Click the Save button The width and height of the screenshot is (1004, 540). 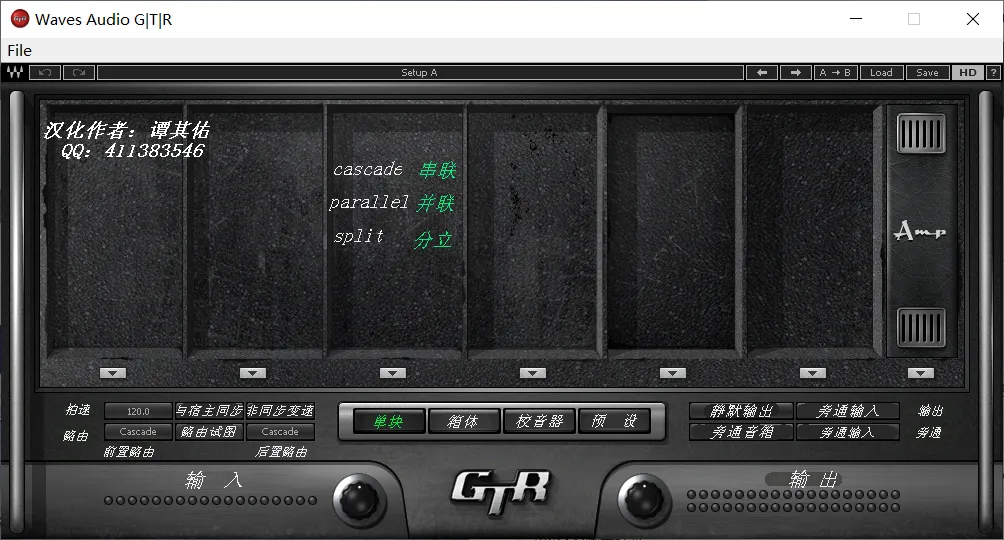pyautogui.click(x=927, y=72)
